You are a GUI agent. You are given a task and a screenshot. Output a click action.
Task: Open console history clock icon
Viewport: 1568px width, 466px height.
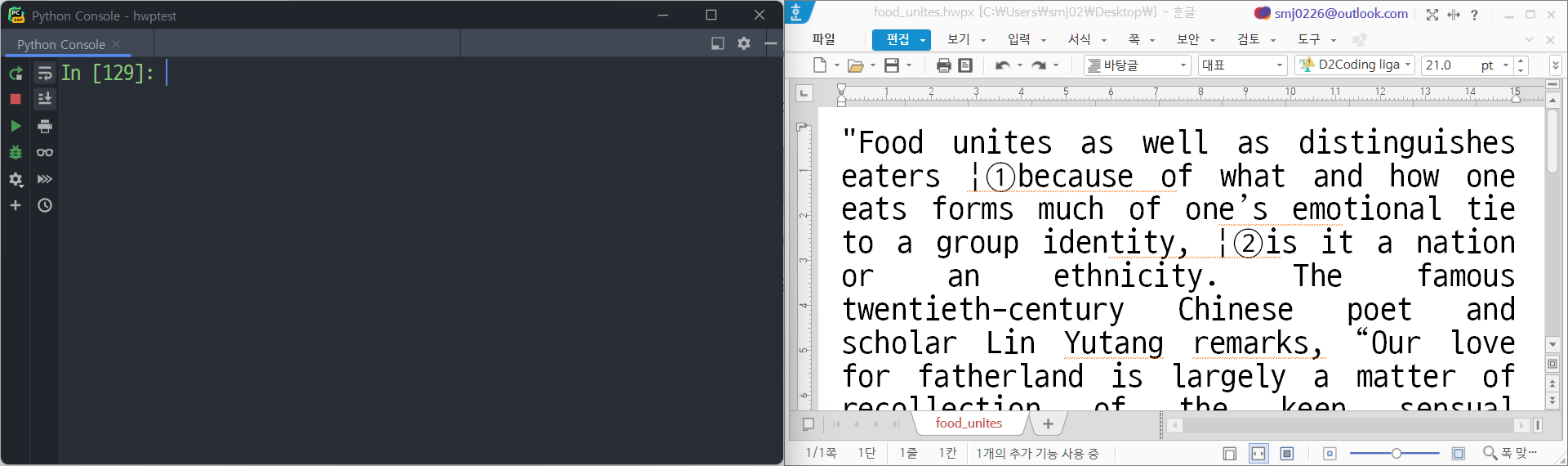click(x=45, y=205)
